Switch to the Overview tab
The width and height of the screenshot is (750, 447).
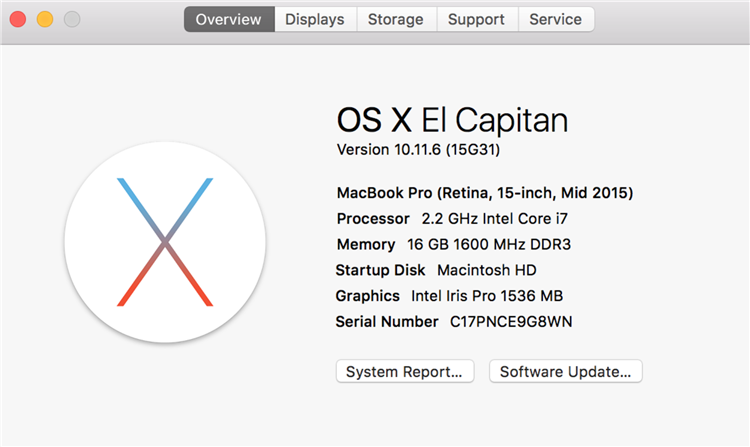tap(229, 19)
